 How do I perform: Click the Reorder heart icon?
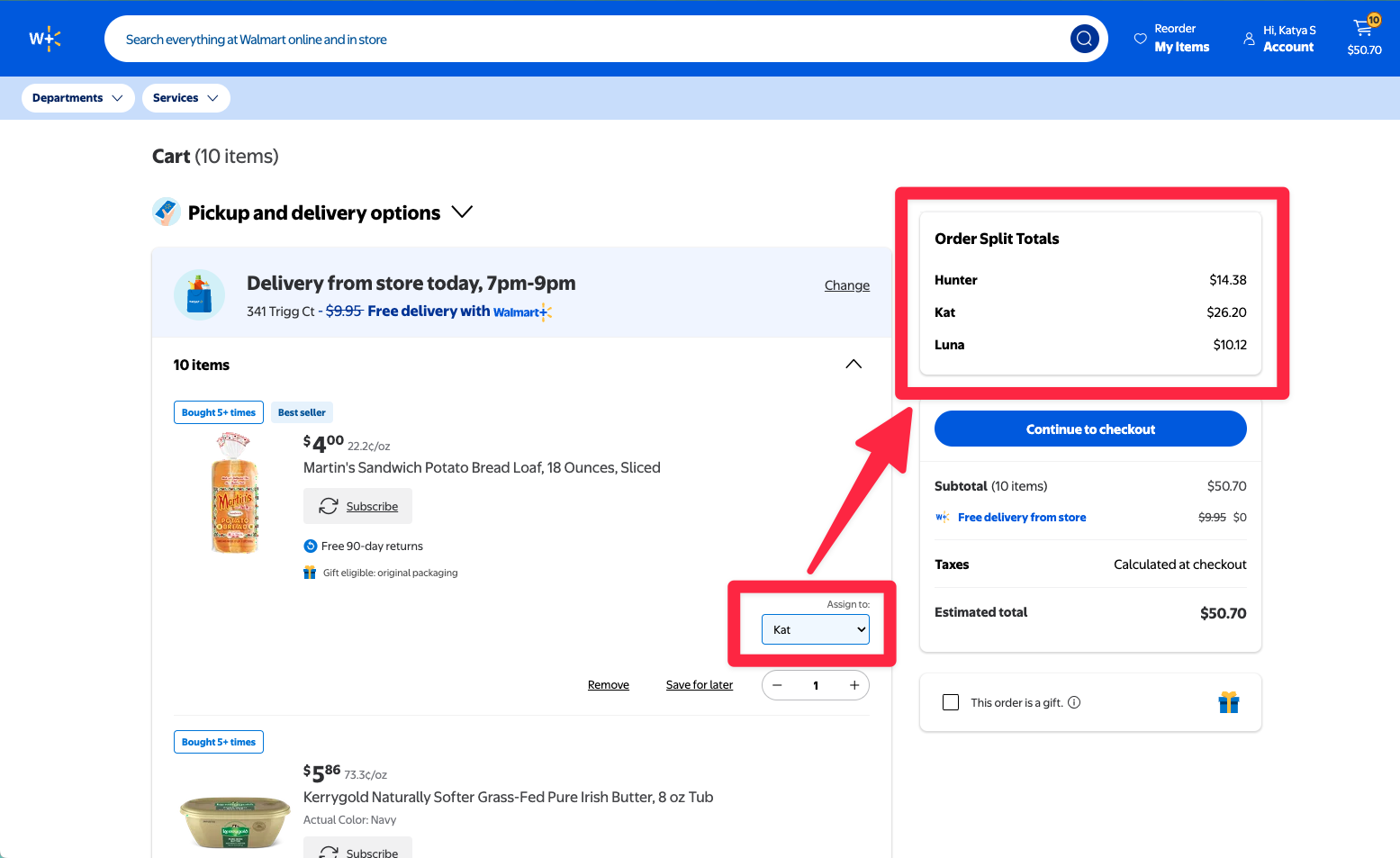pyautogui.click(x=1141, y=39)
